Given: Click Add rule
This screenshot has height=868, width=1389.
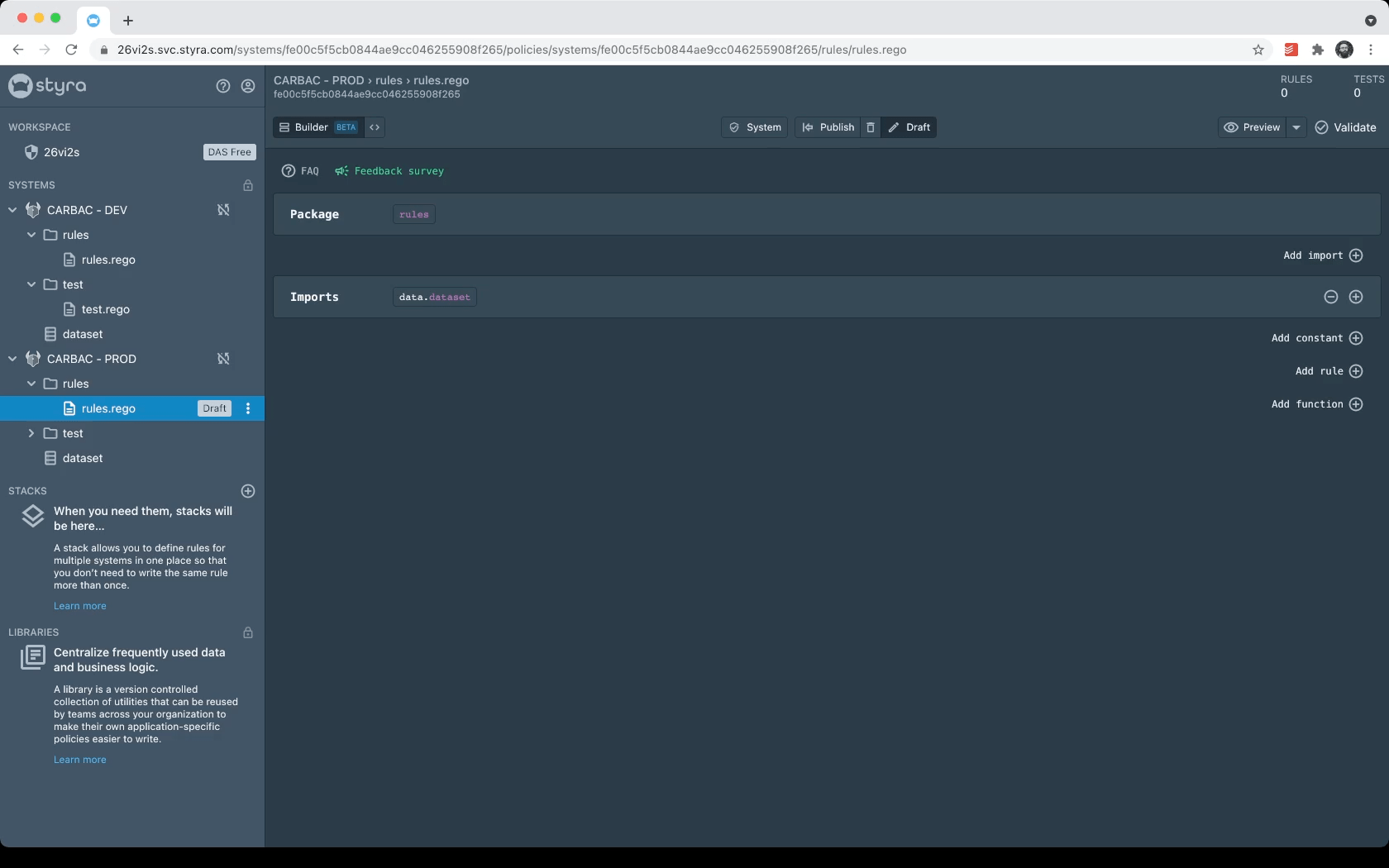Looking at the screenshot, I should [x=1329, y=371].
